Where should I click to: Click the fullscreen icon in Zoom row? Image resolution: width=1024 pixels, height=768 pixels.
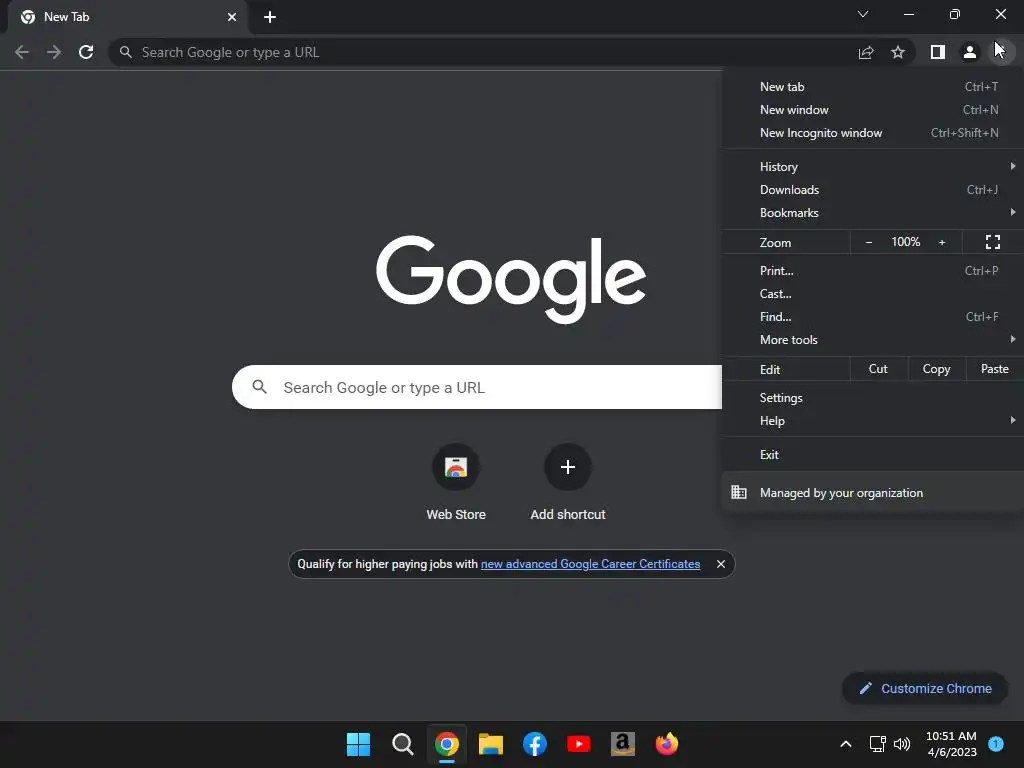tap(993, 242)
